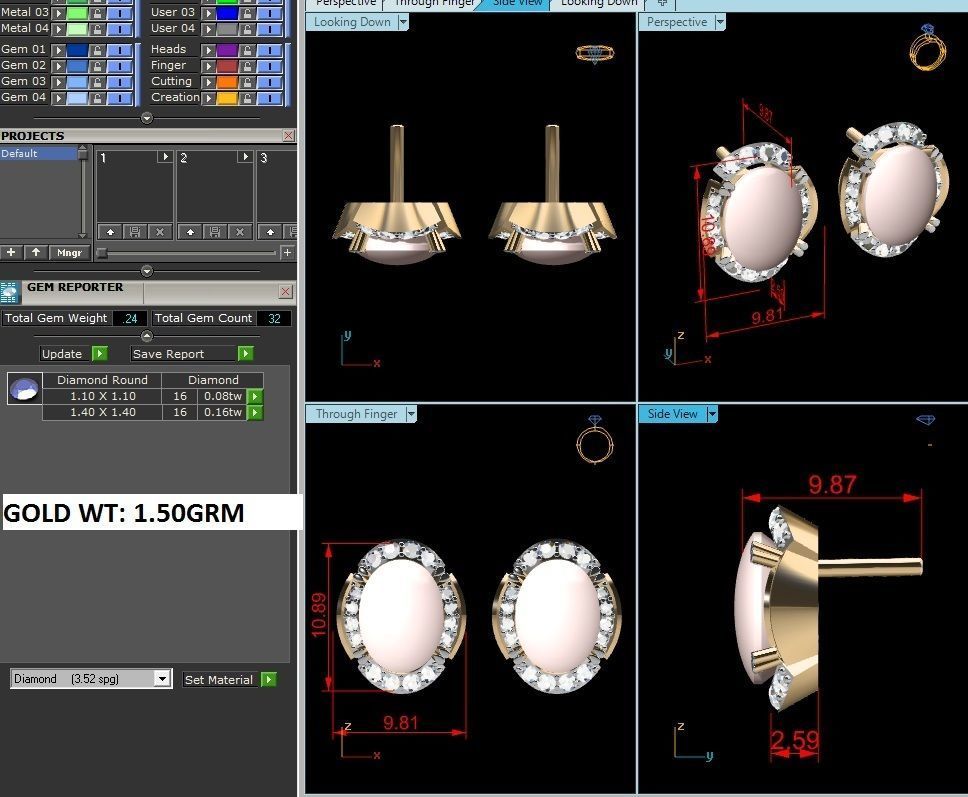
Task: Open Diamond (3.52 spg) material dropdown
Action: point(162,679)
